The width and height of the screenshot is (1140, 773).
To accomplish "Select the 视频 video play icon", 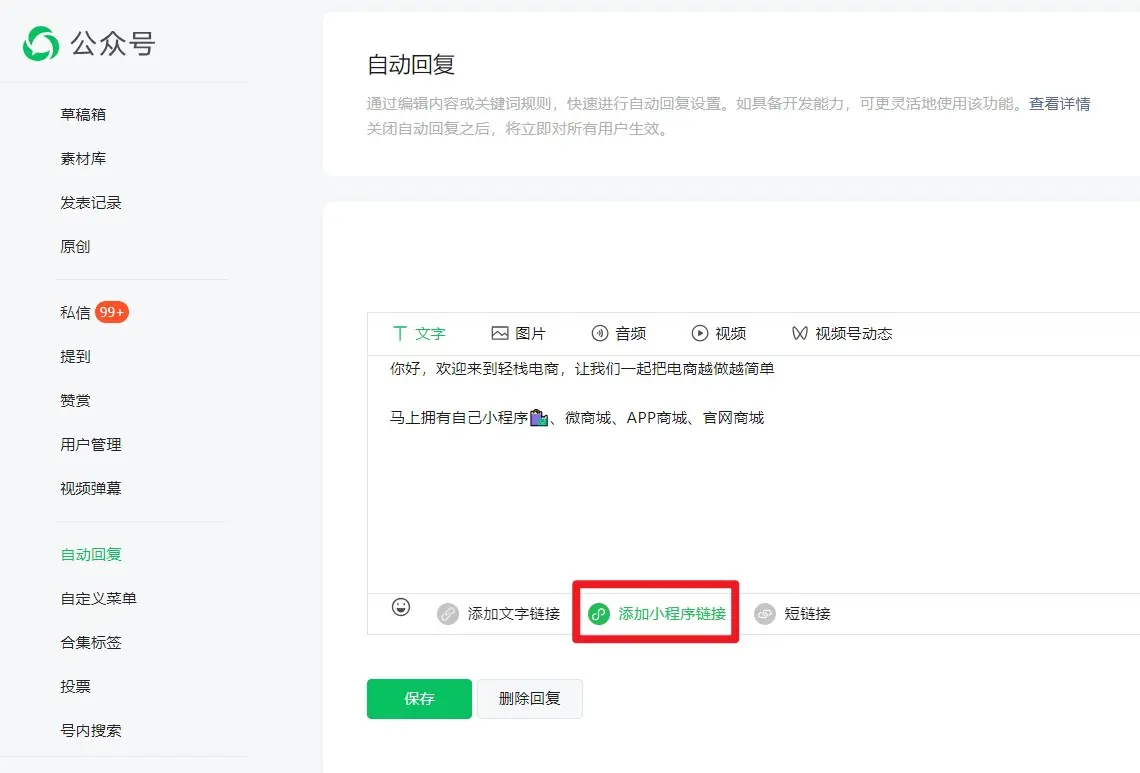I will coord(700,333).
